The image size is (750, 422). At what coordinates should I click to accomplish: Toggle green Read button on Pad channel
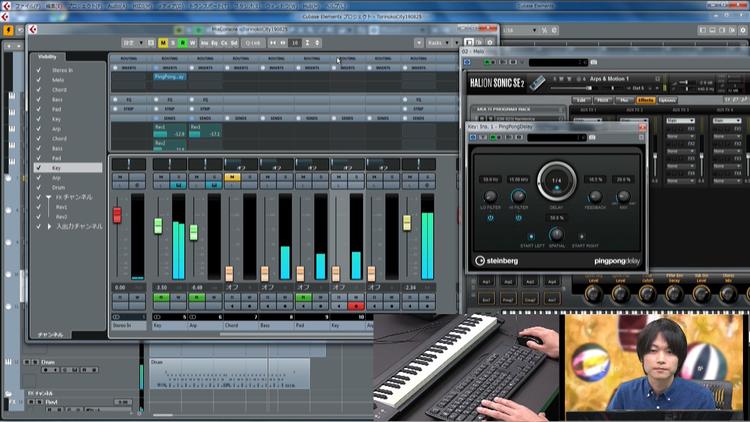[x=303, y=298]
